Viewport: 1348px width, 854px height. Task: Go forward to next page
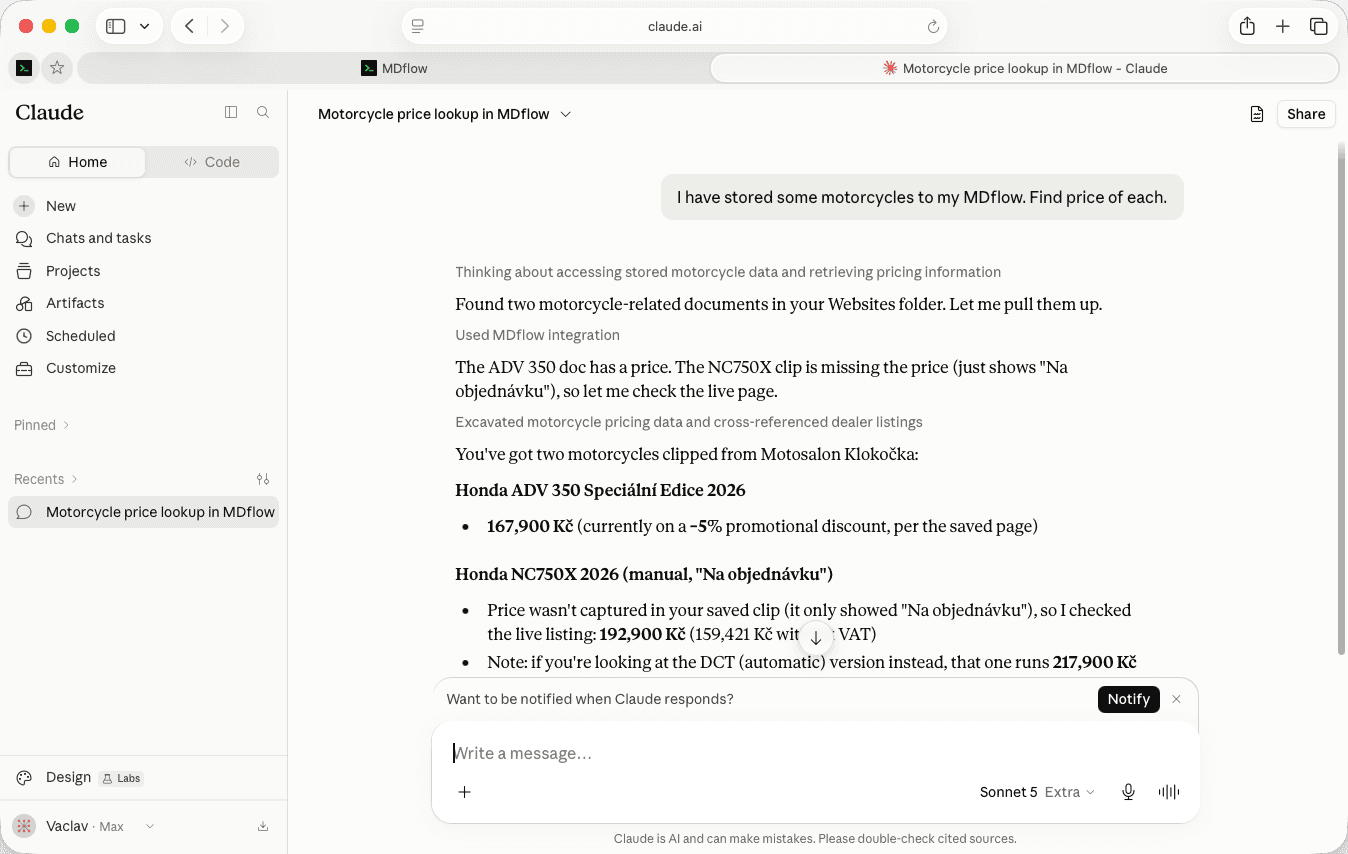(x=225, y=26)
